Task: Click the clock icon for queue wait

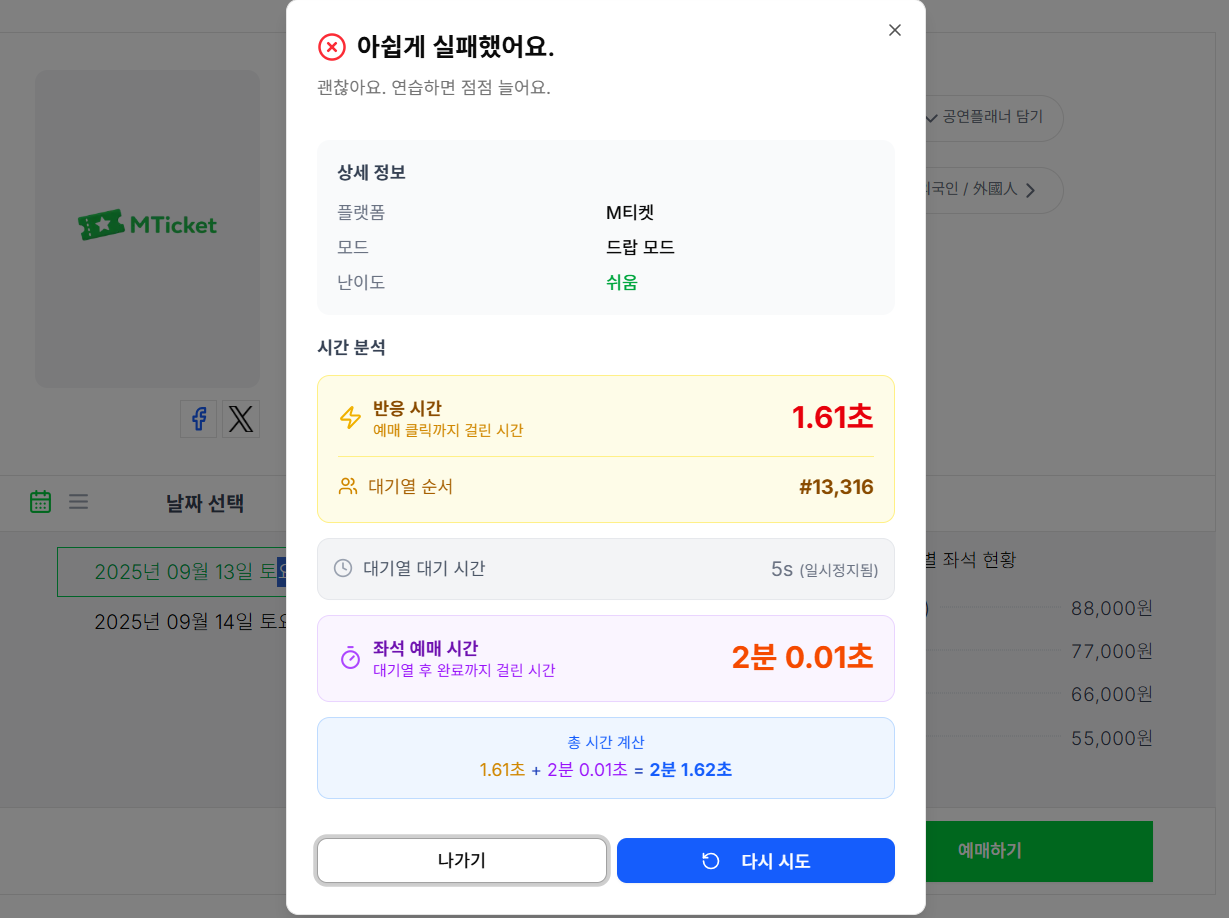Action: click(343, 568)
